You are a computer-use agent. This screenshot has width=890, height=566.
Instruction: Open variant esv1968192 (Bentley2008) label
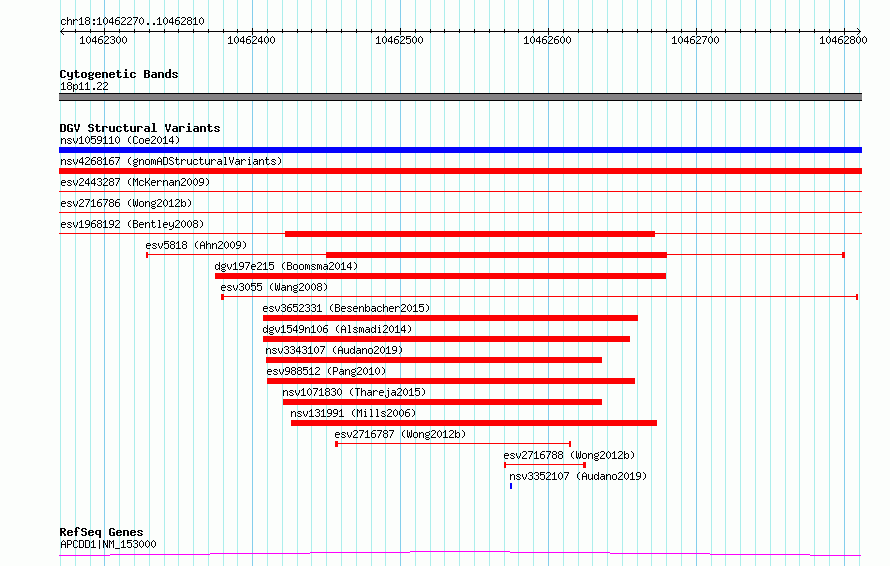[x=132, y=224]
